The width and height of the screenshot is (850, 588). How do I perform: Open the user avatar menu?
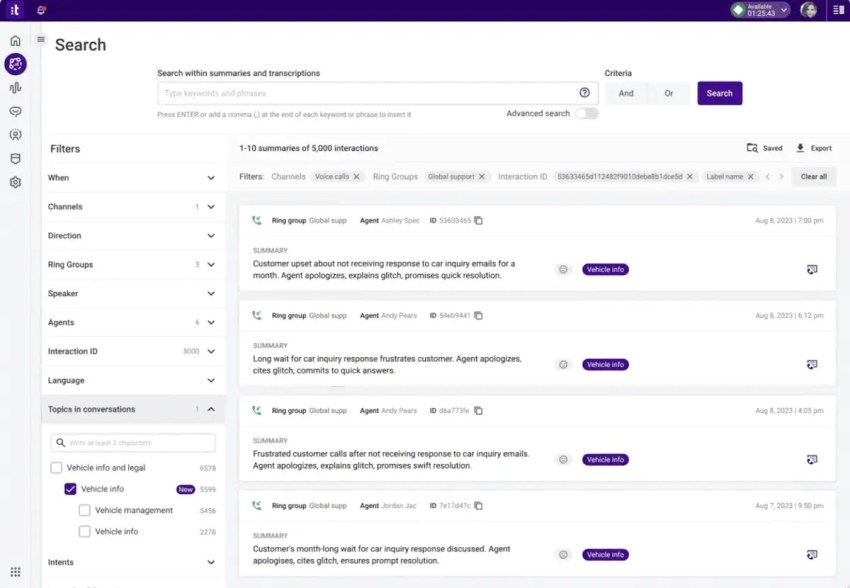click(808, 10)
